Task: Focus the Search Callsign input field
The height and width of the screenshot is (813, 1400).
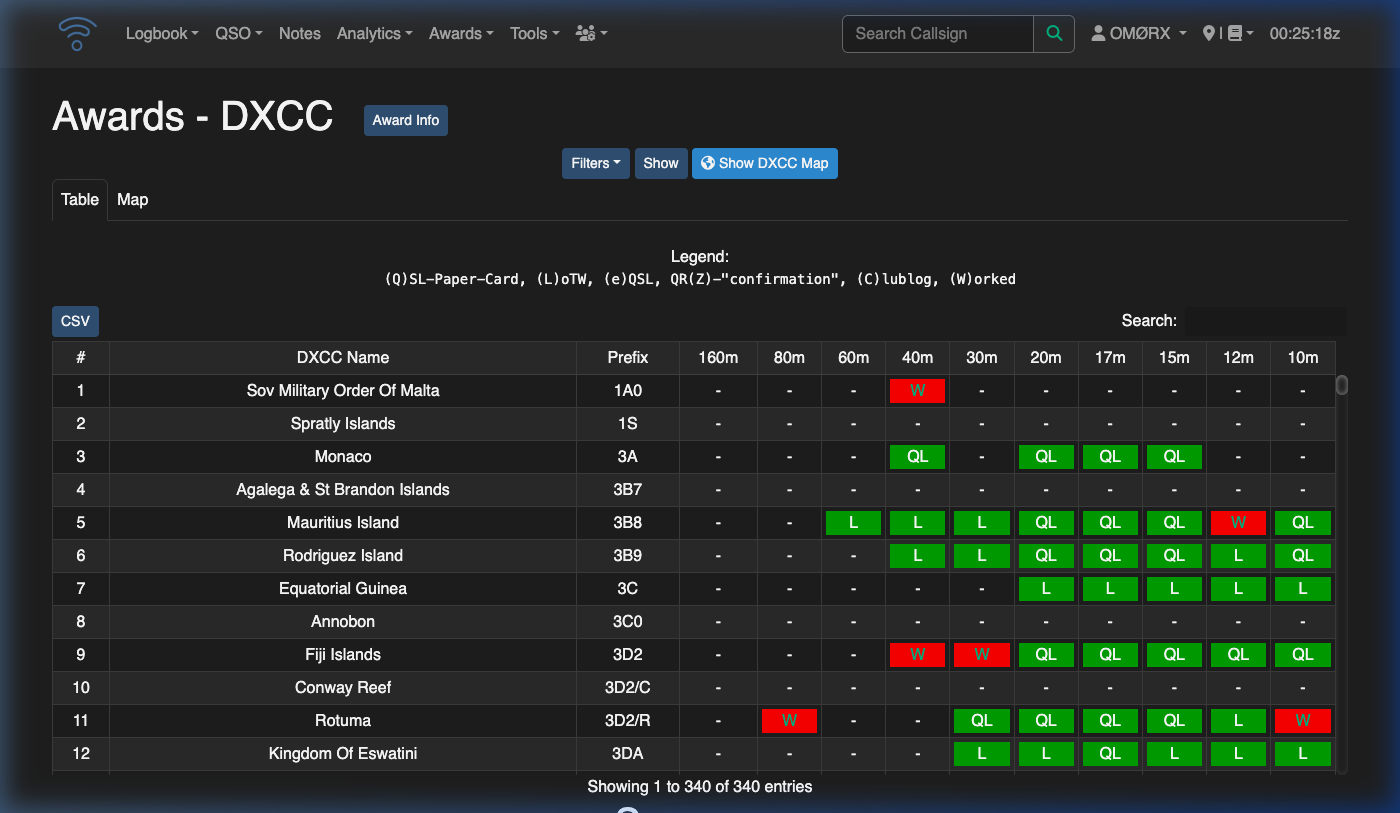Action: [x=937, y=33]
